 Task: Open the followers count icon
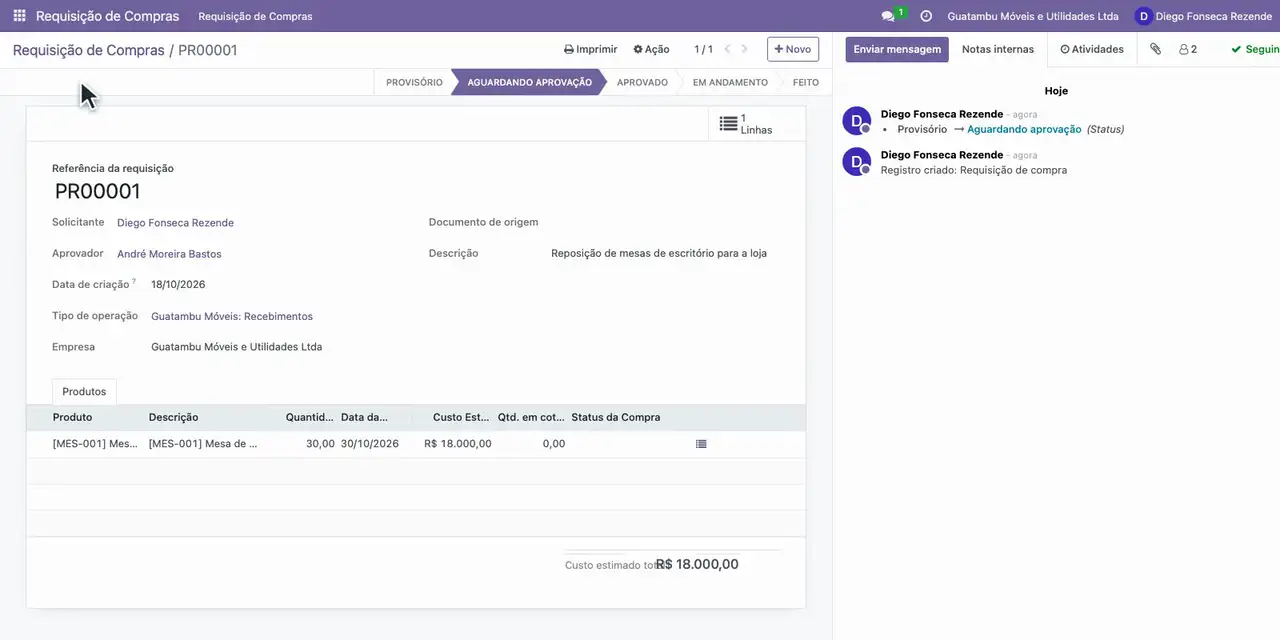point(1188,49)
